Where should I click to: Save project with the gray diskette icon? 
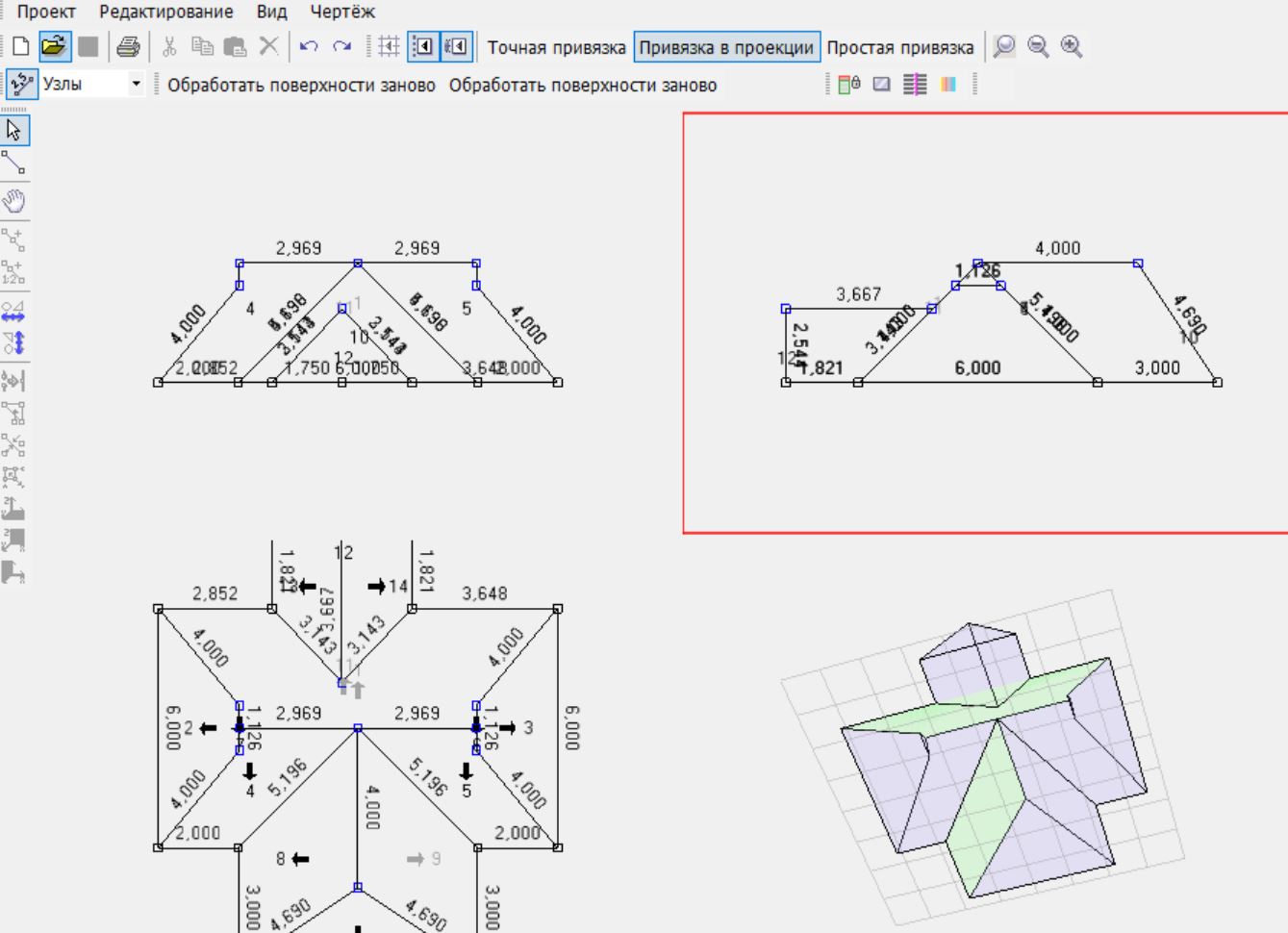point(88,46)
